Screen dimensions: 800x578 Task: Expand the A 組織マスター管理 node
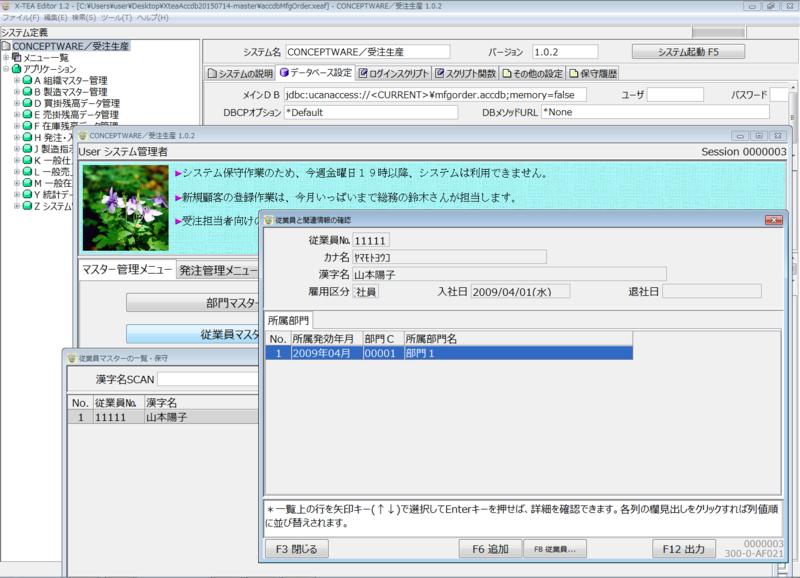17,80
